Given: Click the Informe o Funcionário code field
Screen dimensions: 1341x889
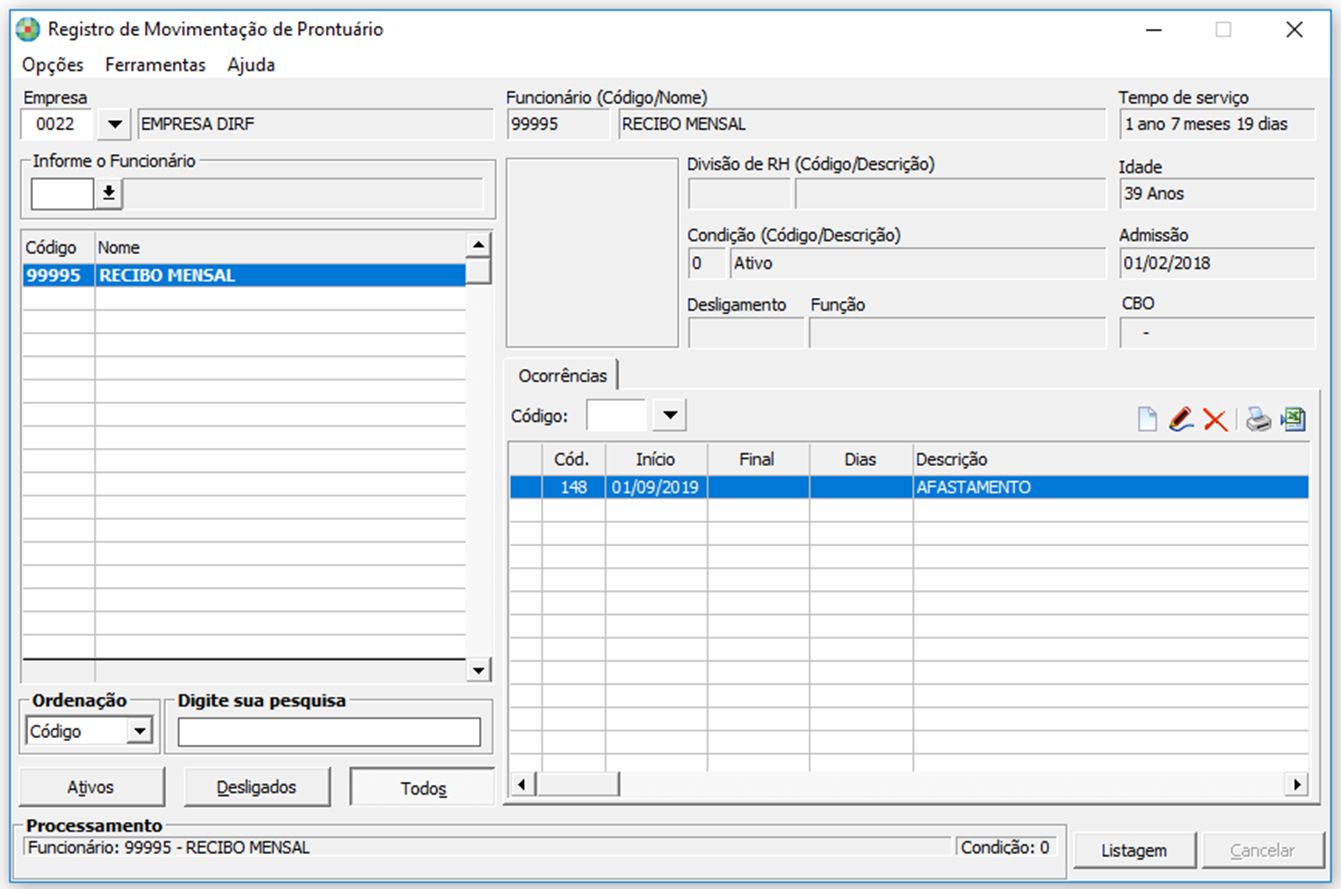Looking at the screenshot, I should click(x=63, y=194).
